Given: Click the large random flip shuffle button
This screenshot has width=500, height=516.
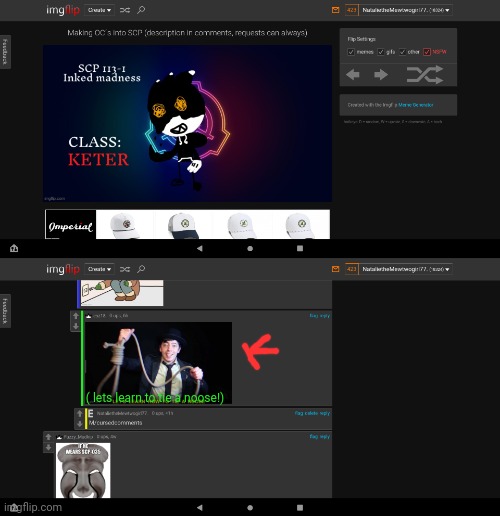Looking at the screenshot, I should (425, 74).
